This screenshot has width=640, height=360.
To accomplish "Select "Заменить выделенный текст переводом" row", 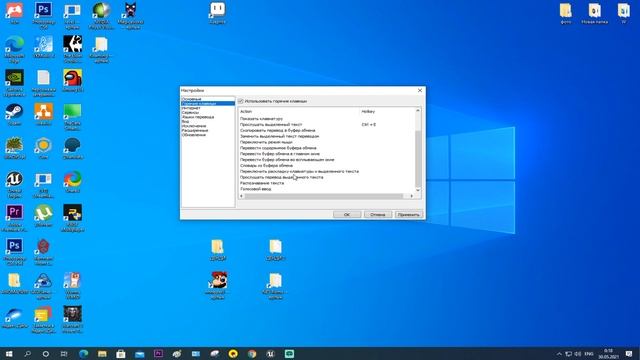I will [280, 136].
